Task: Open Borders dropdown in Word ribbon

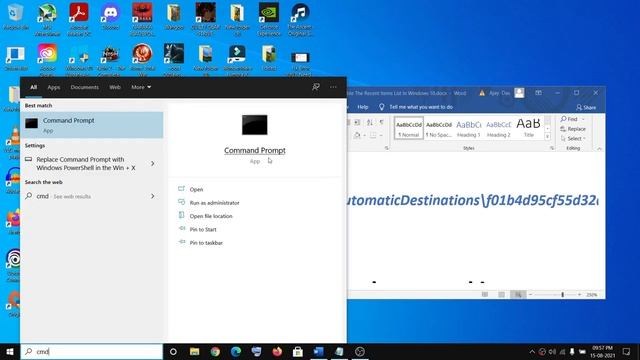Action: pyautogui.click(x=381, y=135)
